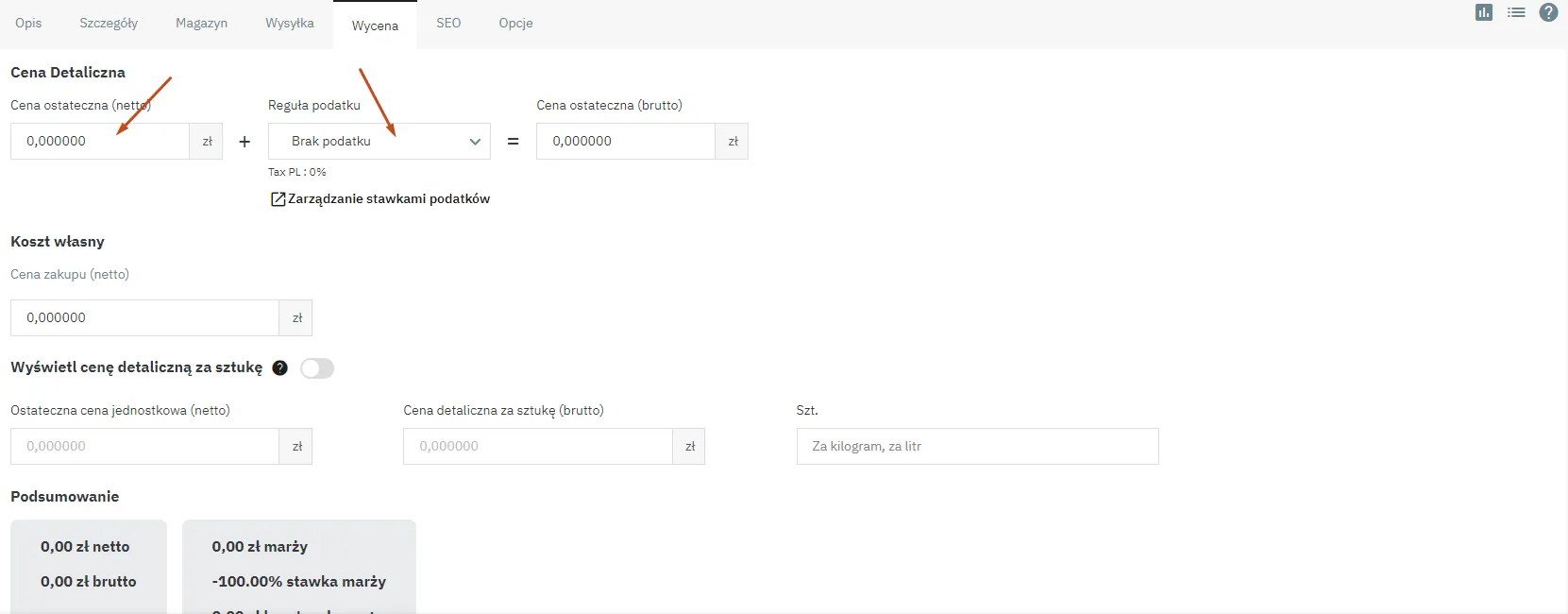
Task: Click the Cena ostateczna (netto) input field
Action: pos(100,142)
